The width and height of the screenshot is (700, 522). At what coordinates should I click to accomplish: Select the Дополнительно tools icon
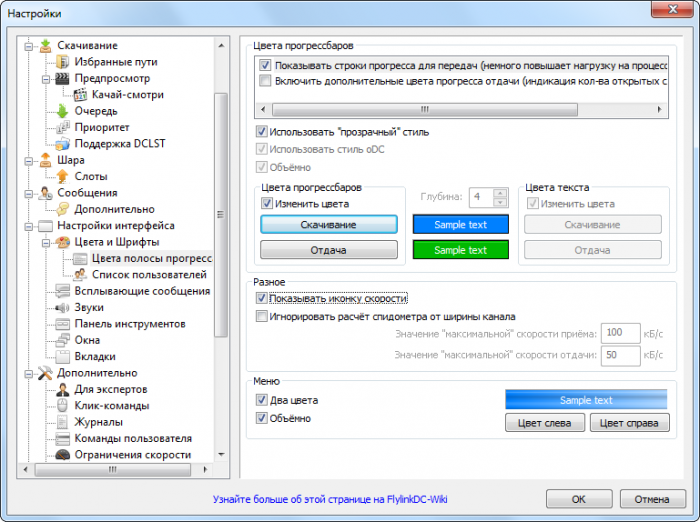point(44,373)
